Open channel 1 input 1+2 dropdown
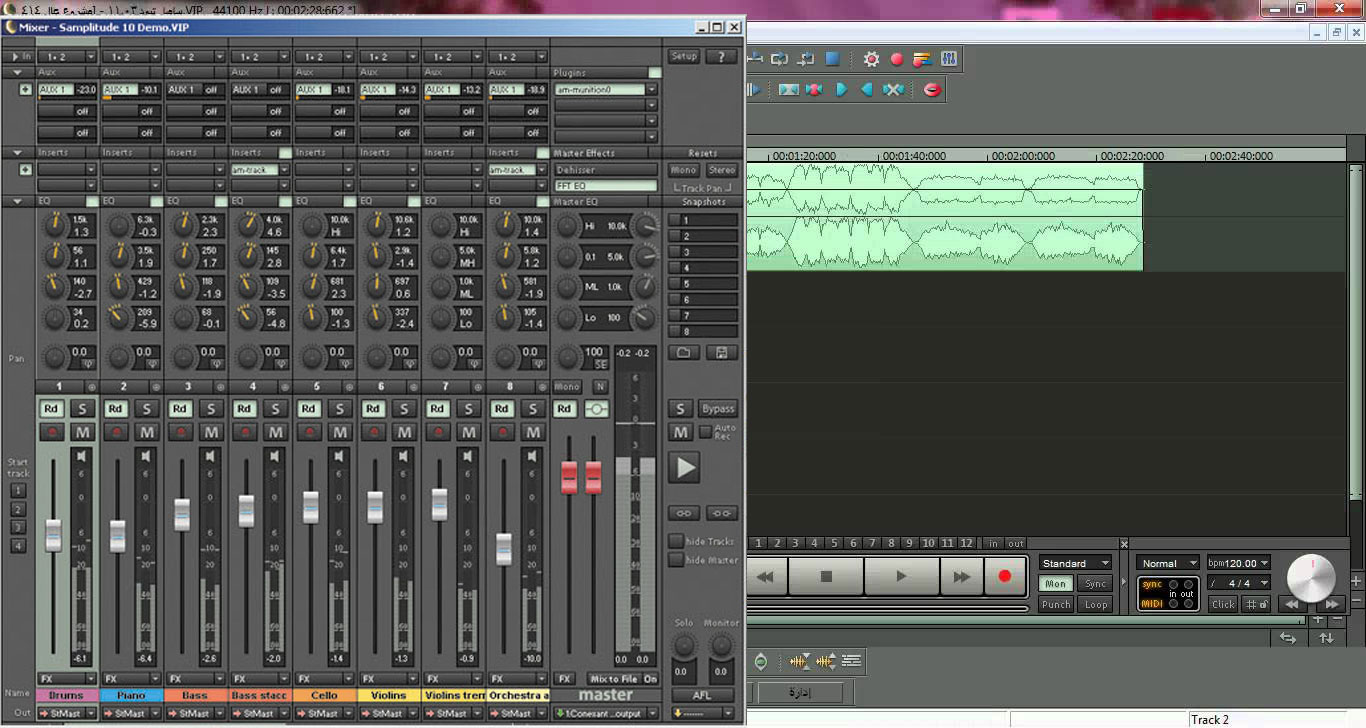This screenshot has height=728, width=1366. [91, 57]
